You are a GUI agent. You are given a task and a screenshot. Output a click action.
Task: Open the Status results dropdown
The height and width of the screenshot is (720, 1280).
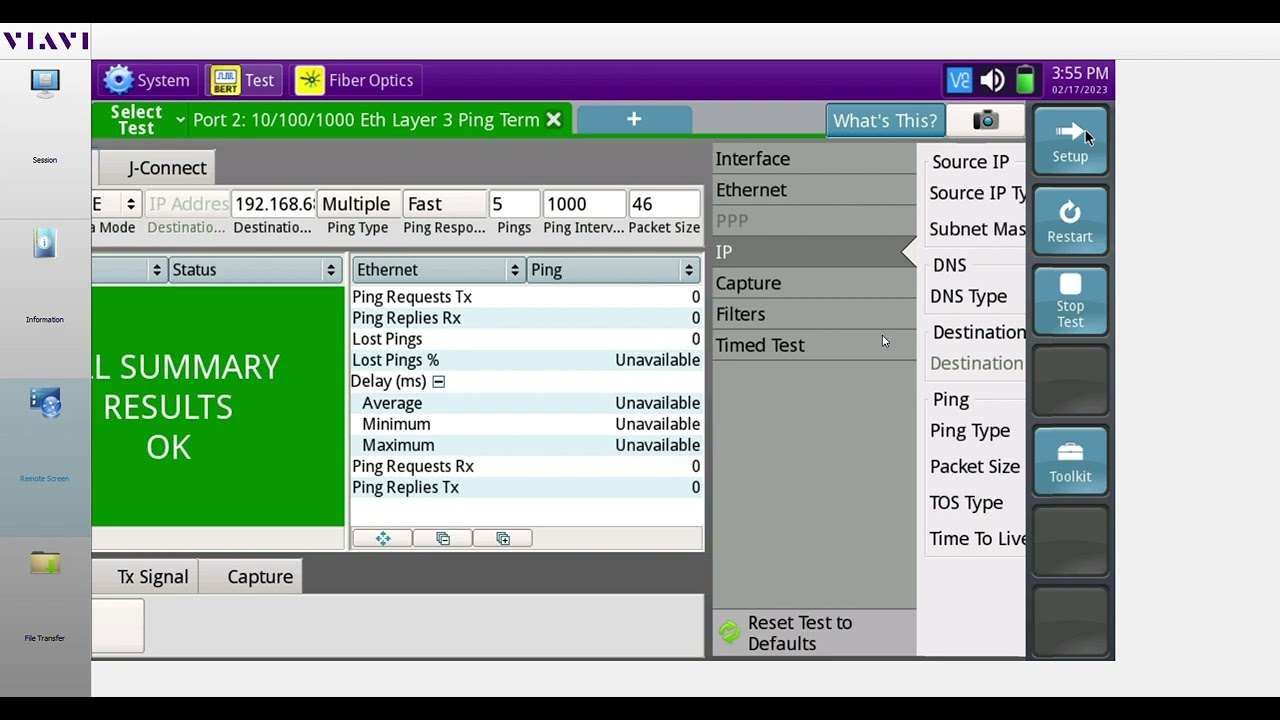tap(255, 270)
